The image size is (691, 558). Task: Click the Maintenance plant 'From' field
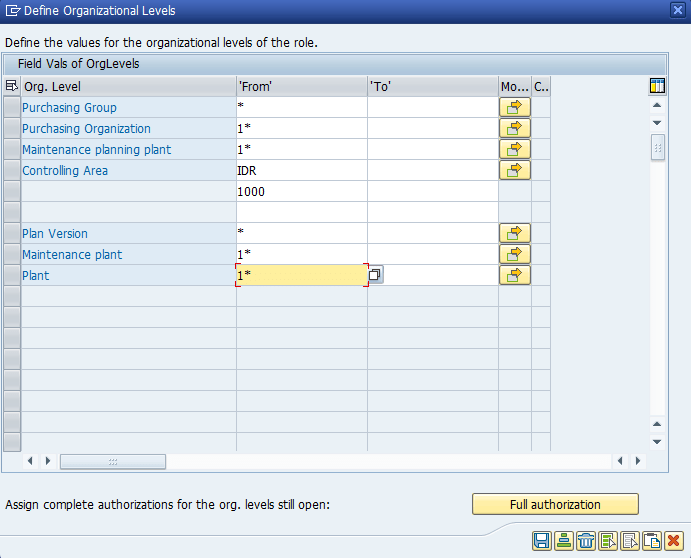[x=300, y=255]
